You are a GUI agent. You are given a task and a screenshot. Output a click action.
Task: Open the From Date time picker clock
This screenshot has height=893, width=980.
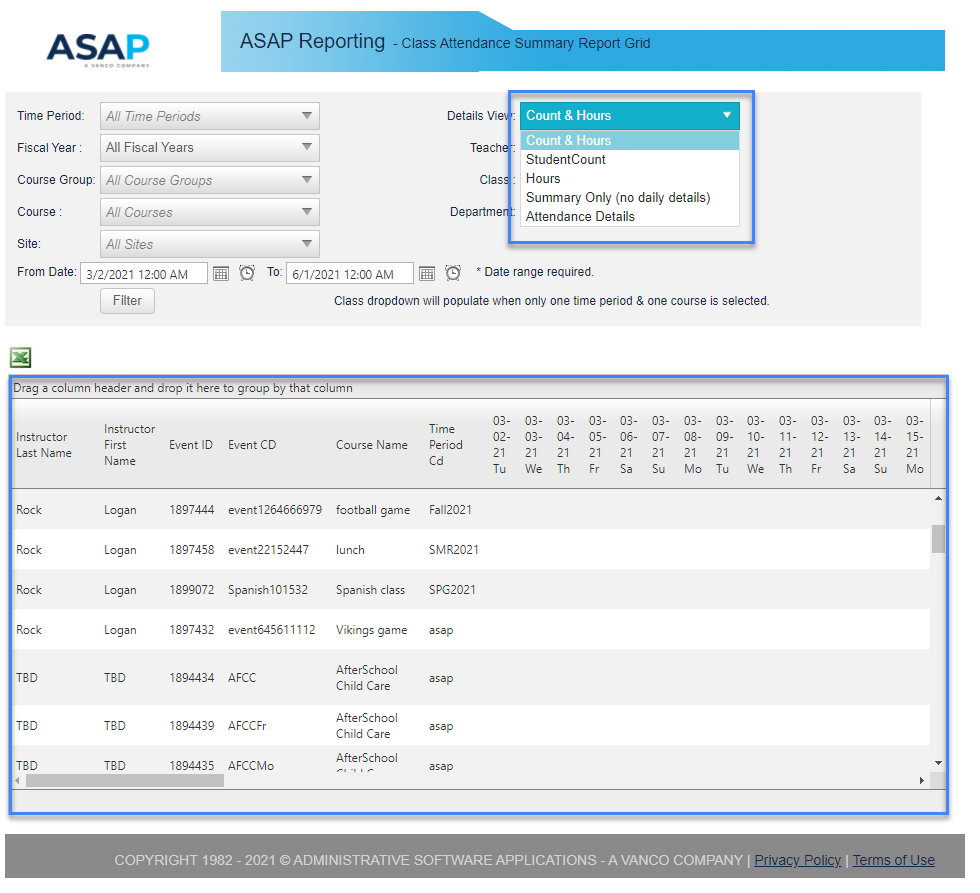click(247, 273)
